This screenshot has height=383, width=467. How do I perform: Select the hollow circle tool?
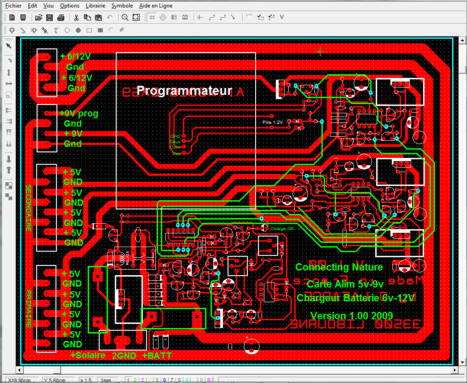67,30
